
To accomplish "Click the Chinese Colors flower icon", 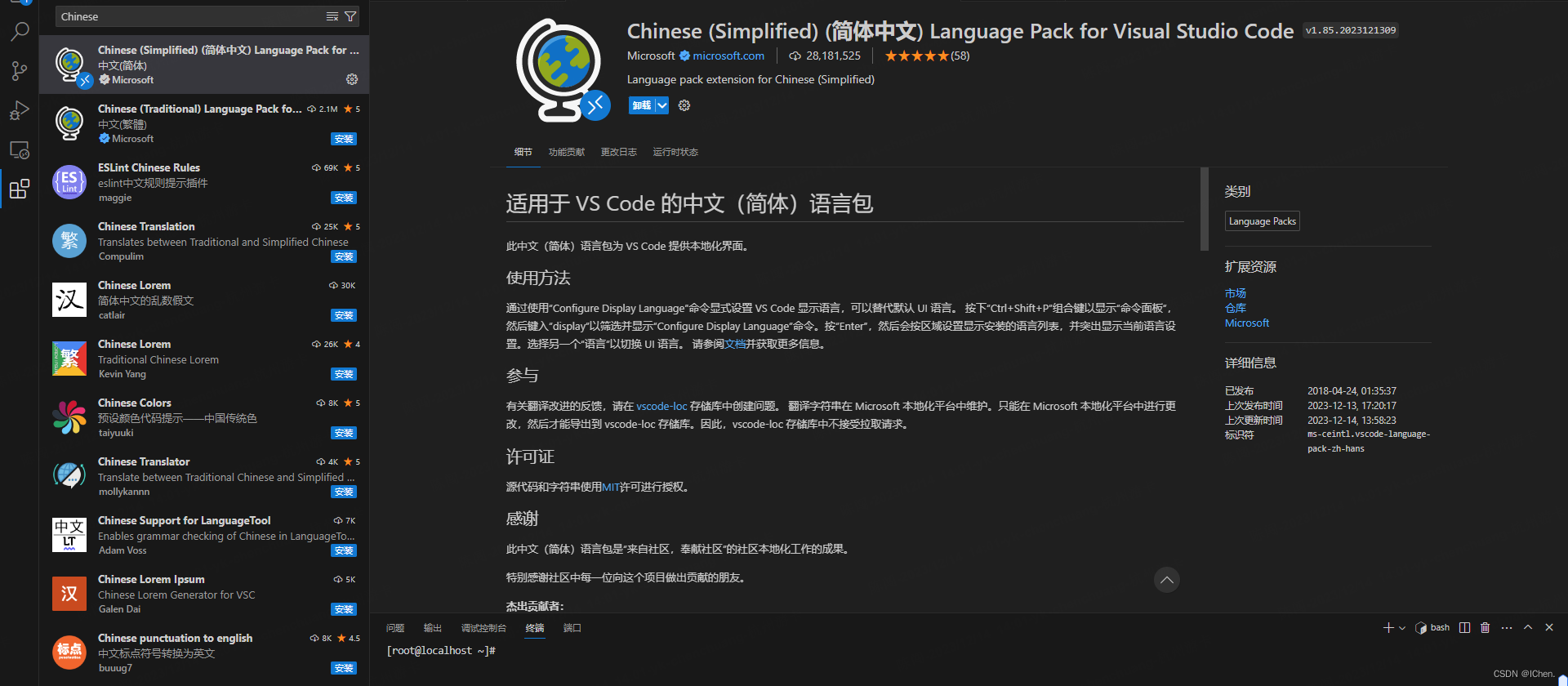I will click(x=69, y=417).
